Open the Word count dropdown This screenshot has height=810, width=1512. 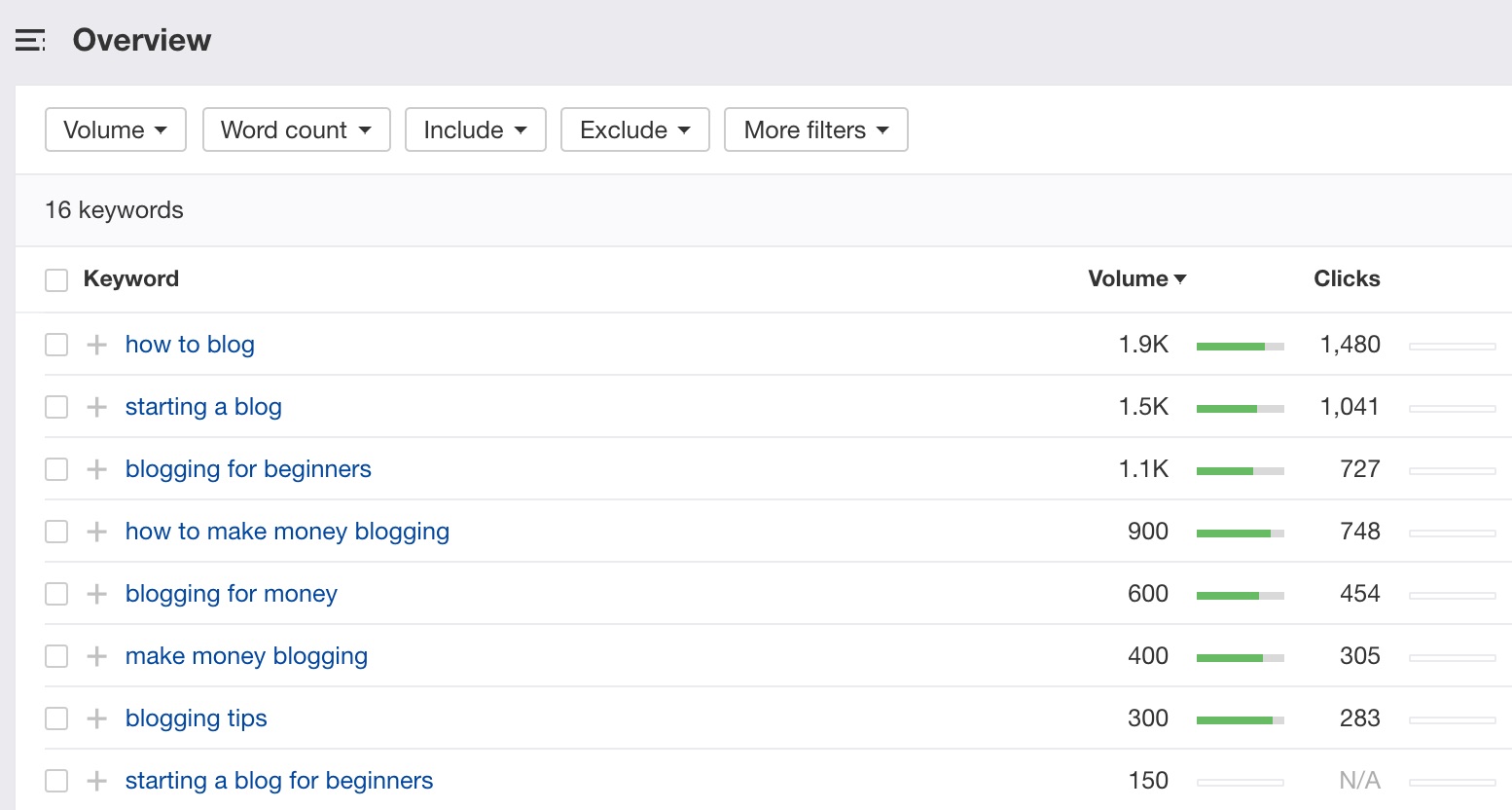click(x=296, y=129)
